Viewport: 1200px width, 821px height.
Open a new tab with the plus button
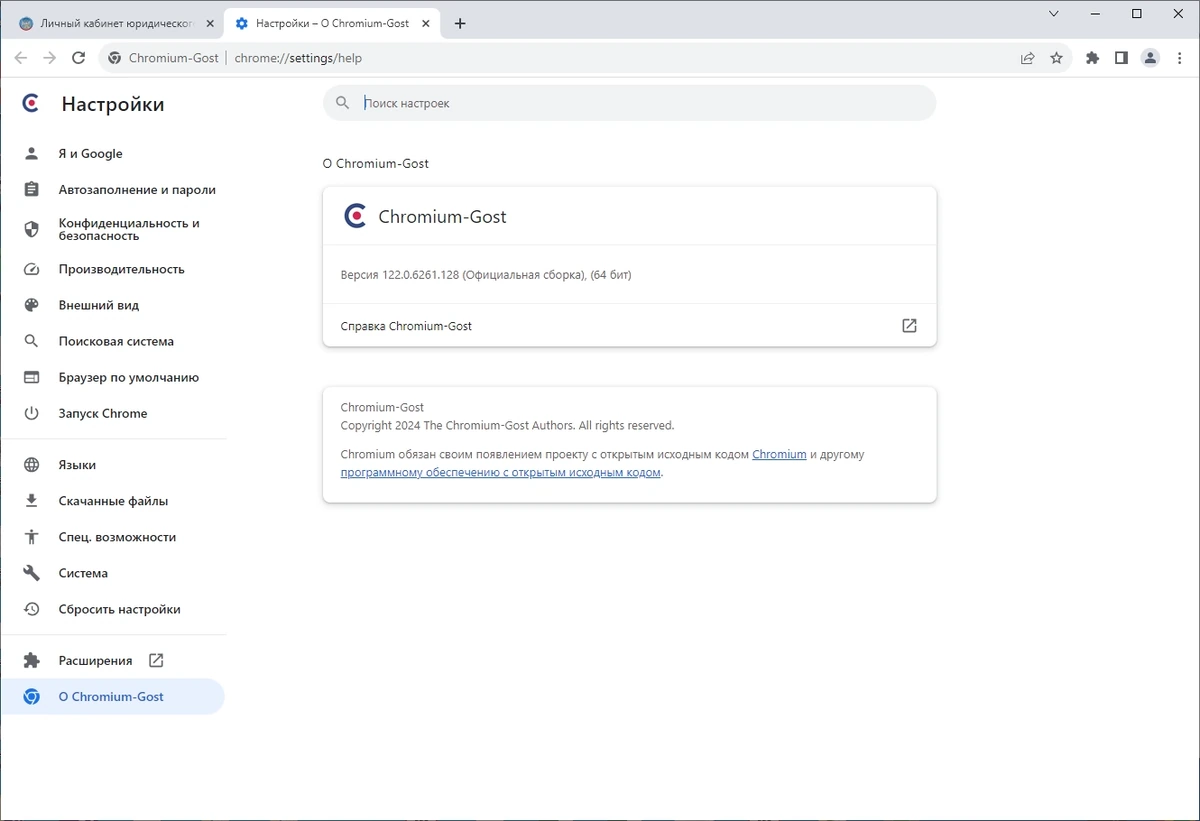tap(460, 23)
